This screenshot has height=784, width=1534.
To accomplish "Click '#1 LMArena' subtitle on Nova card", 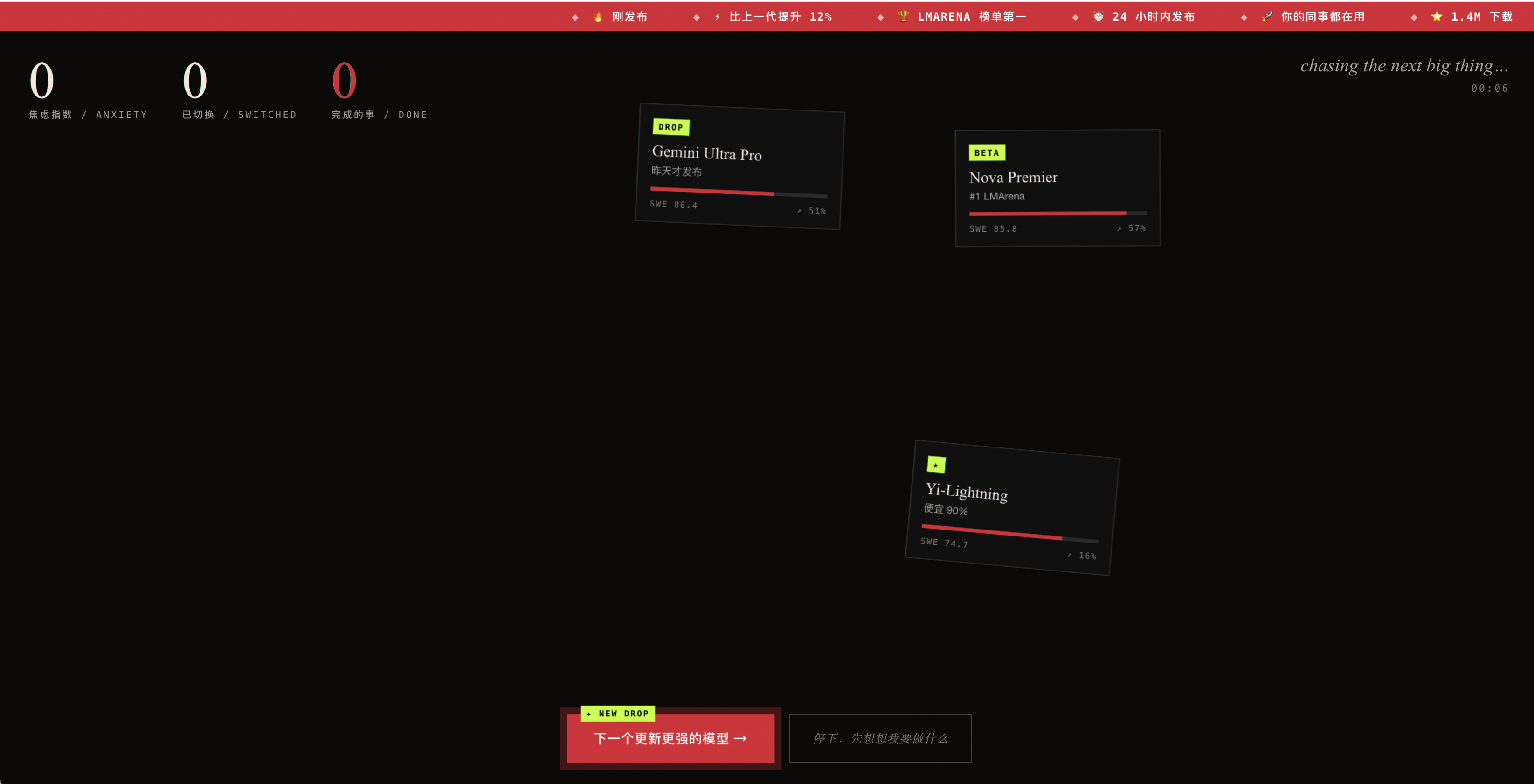I will pos(997,196).
